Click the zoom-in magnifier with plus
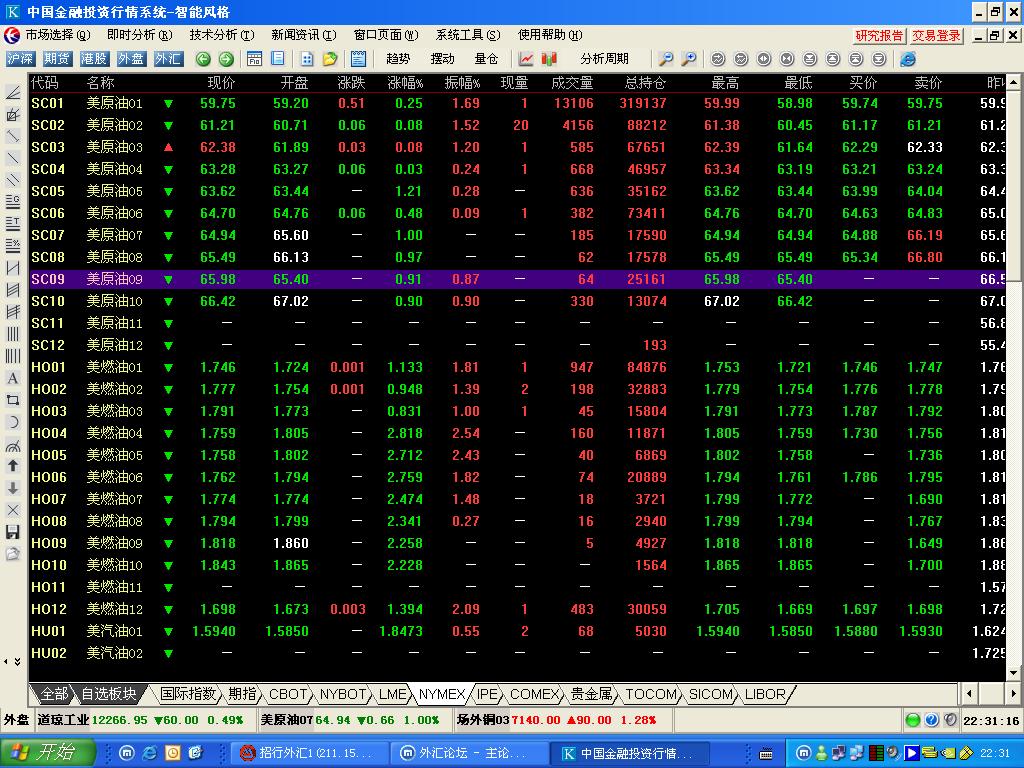 (688, 59)
